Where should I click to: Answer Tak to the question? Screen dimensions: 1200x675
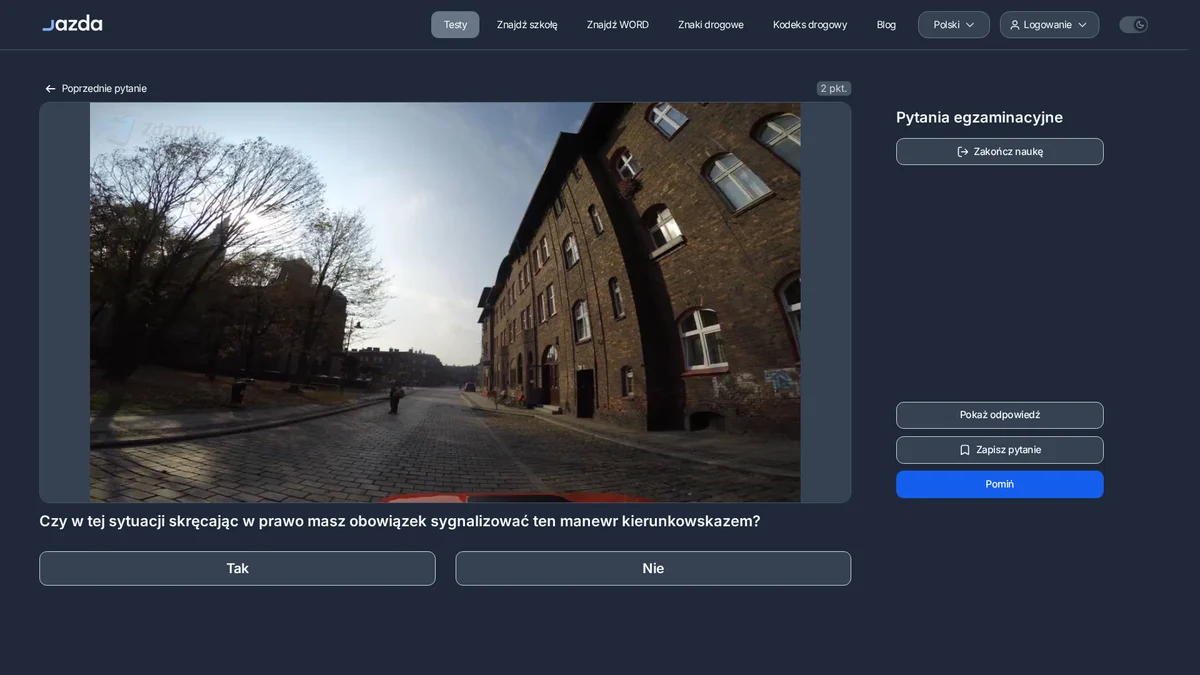pyautogui.click(x=237, y=568)
